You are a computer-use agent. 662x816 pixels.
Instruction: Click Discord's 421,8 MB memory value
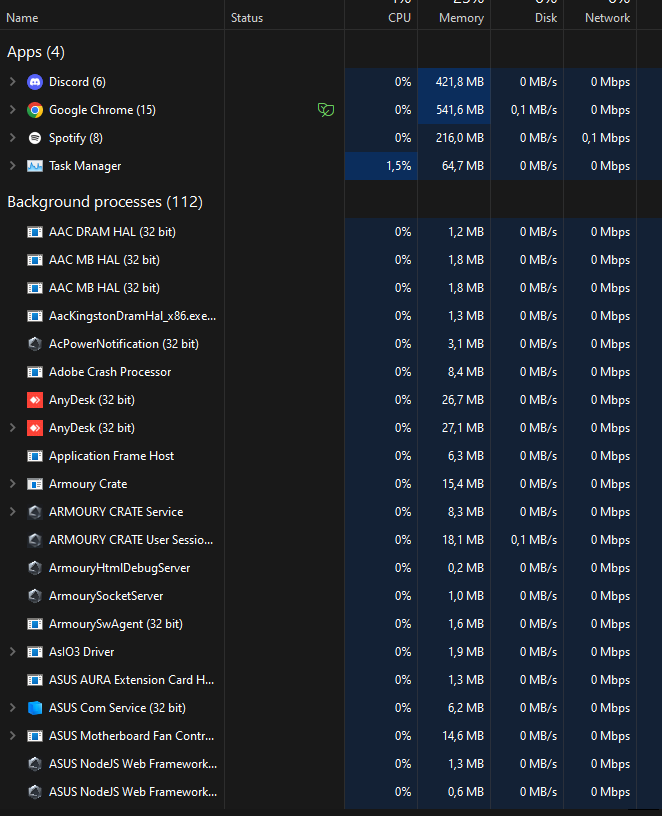pos(460,82)
